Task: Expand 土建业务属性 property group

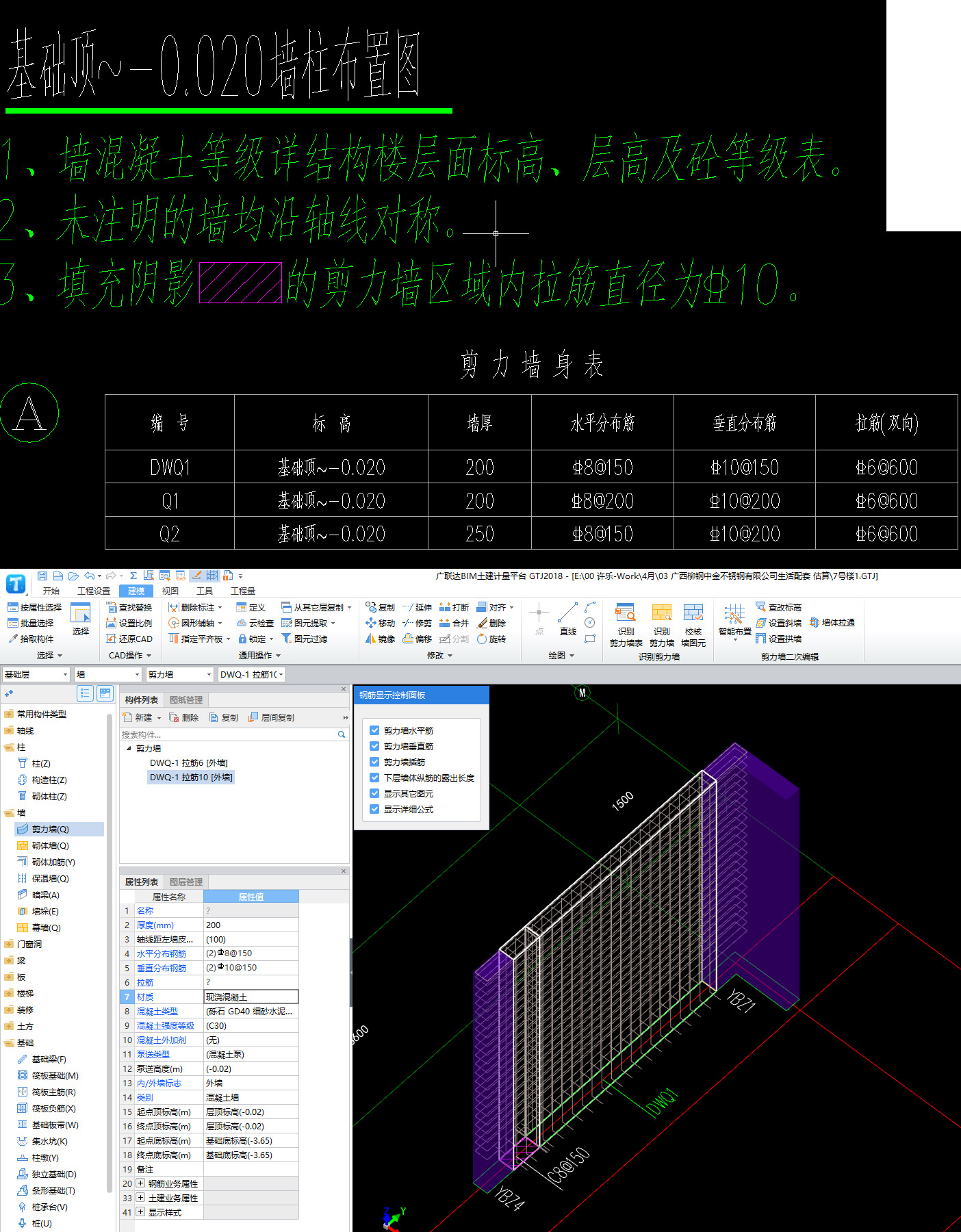Action: (x=140, y=1198)
